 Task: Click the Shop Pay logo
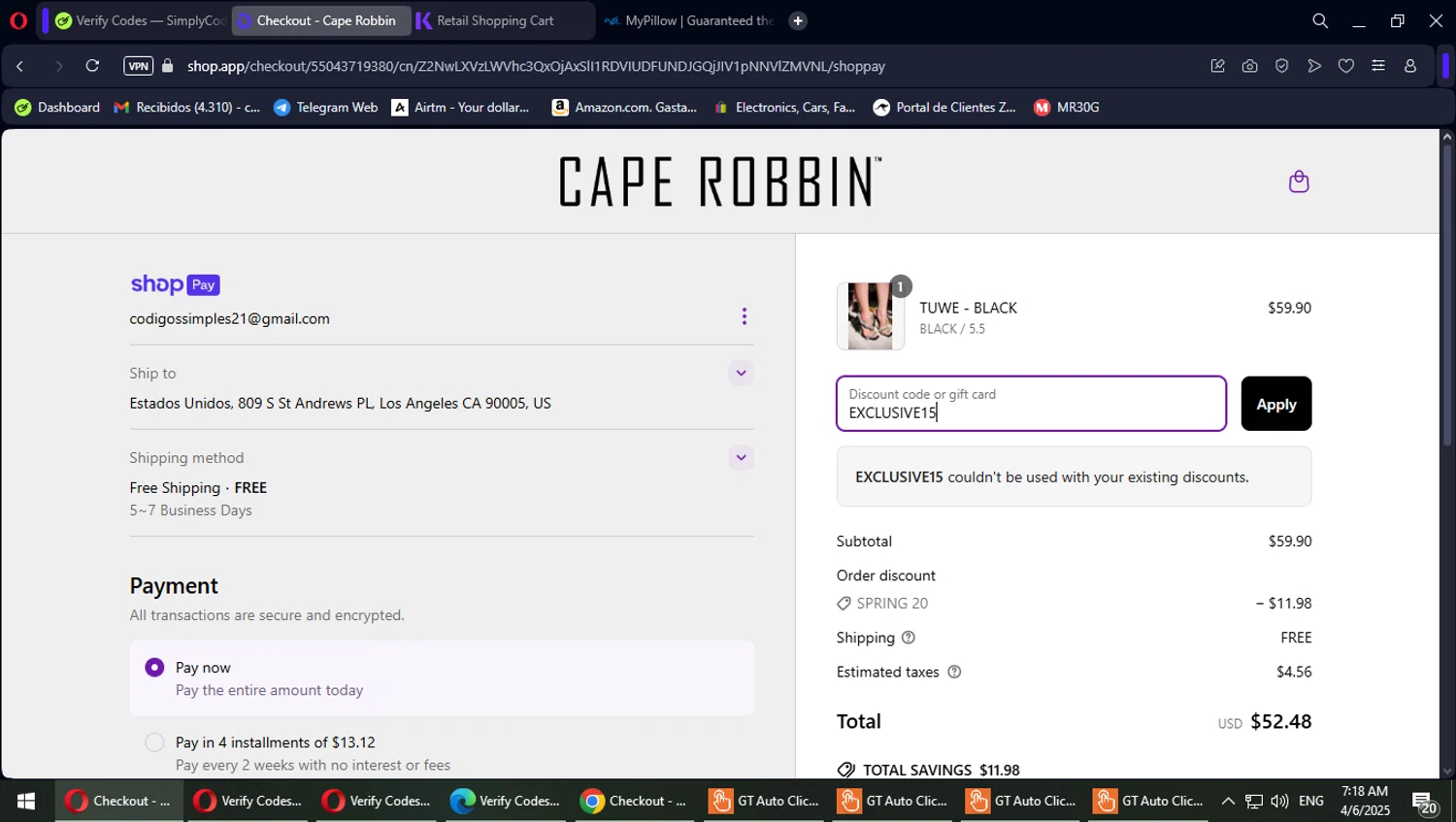tap(175, 284)
